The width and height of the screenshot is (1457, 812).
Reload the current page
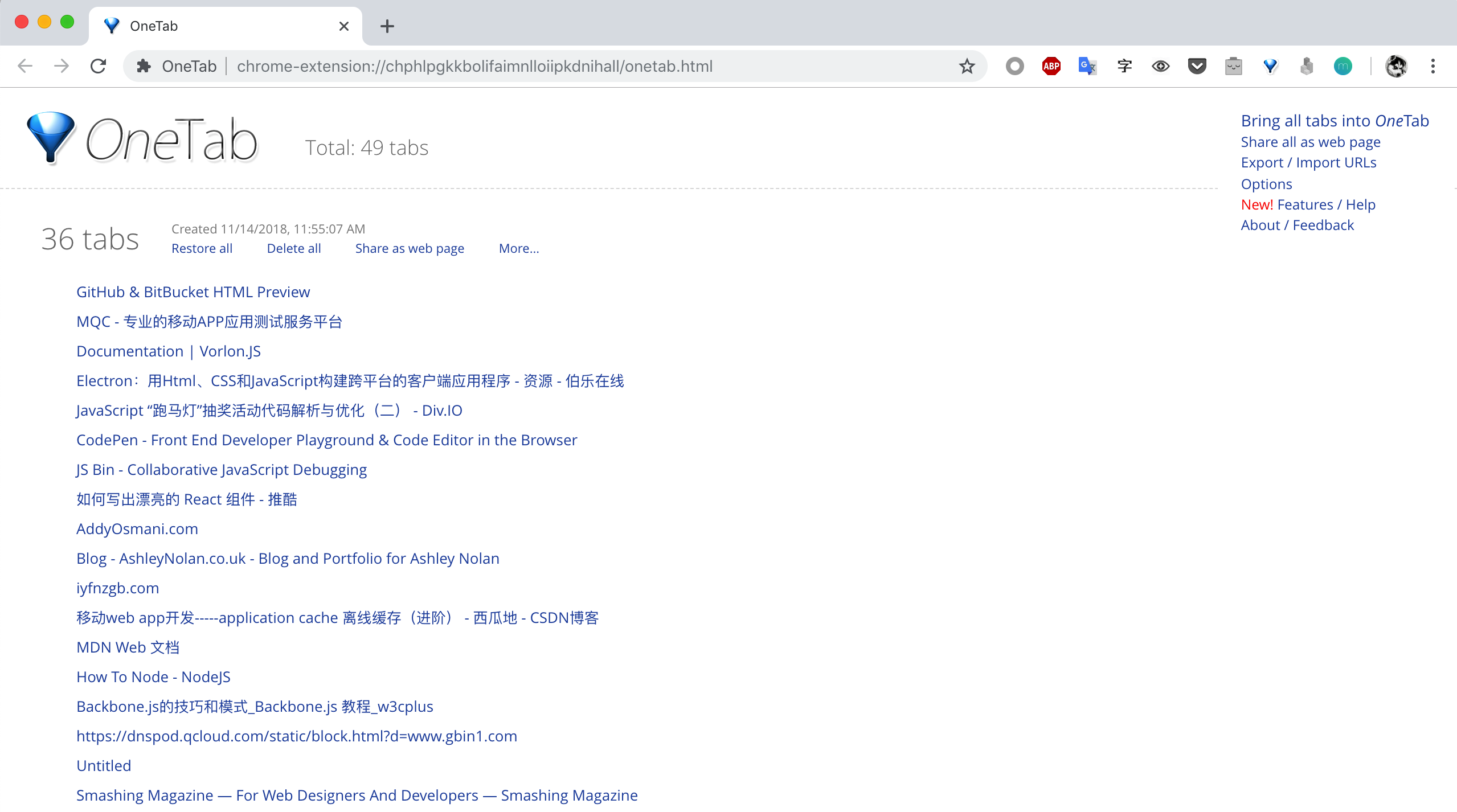tap(99, 66)
